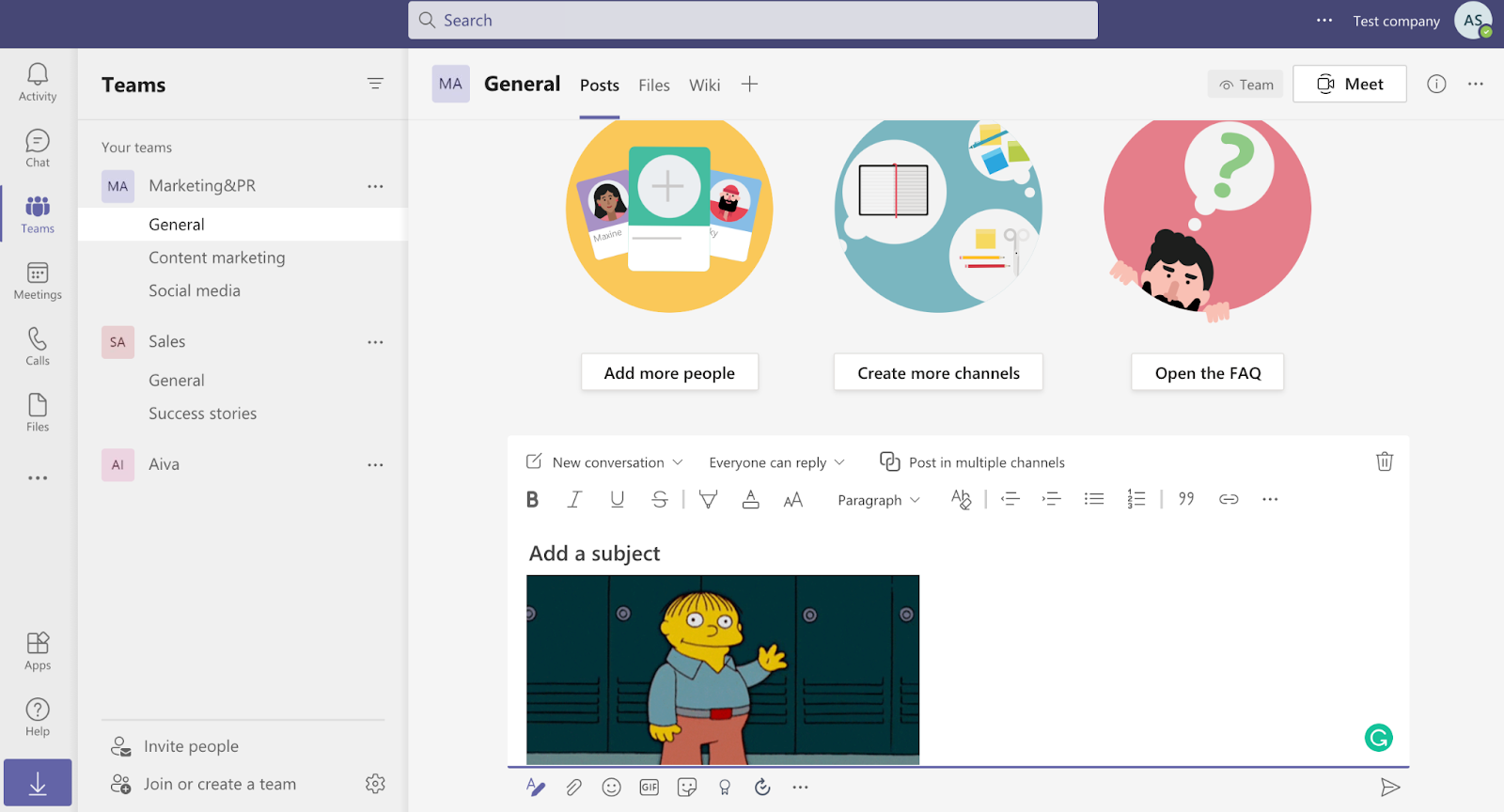This screenshot has height=812, width=1504.
Task: Open the Activity feed
Action: pyautogui.click(x=38, y=82)
